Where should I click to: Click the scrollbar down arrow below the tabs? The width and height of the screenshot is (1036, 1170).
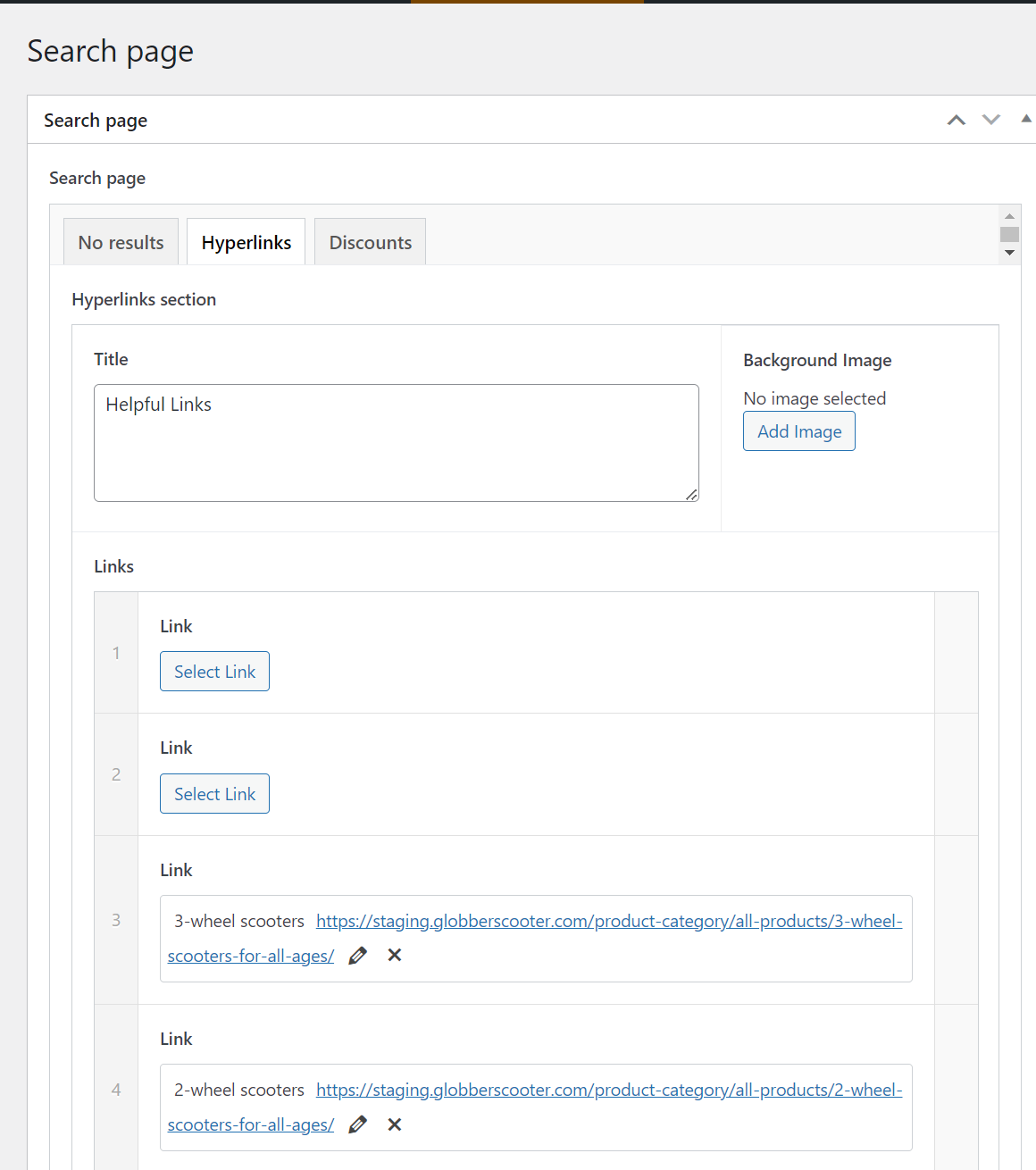click(1009, 253)
